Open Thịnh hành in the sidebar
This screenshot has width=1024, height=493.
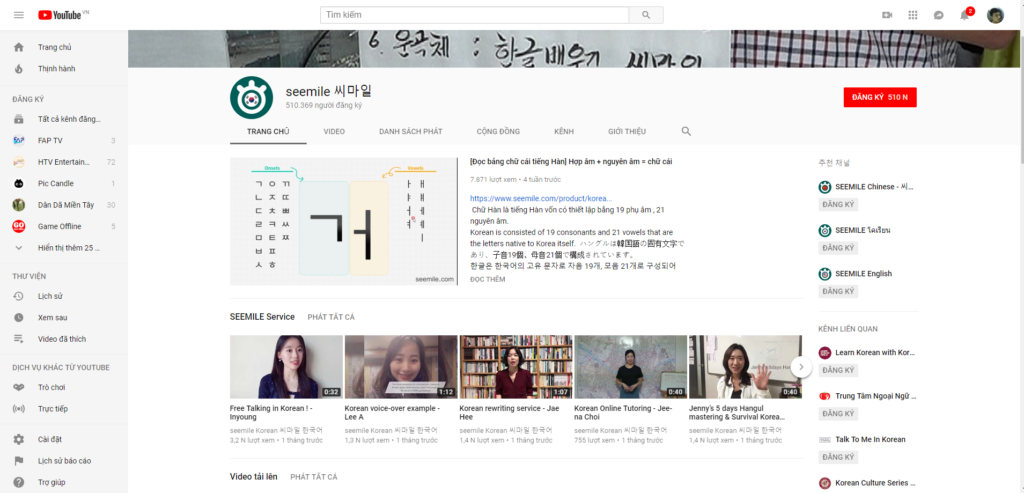(56, 69)
